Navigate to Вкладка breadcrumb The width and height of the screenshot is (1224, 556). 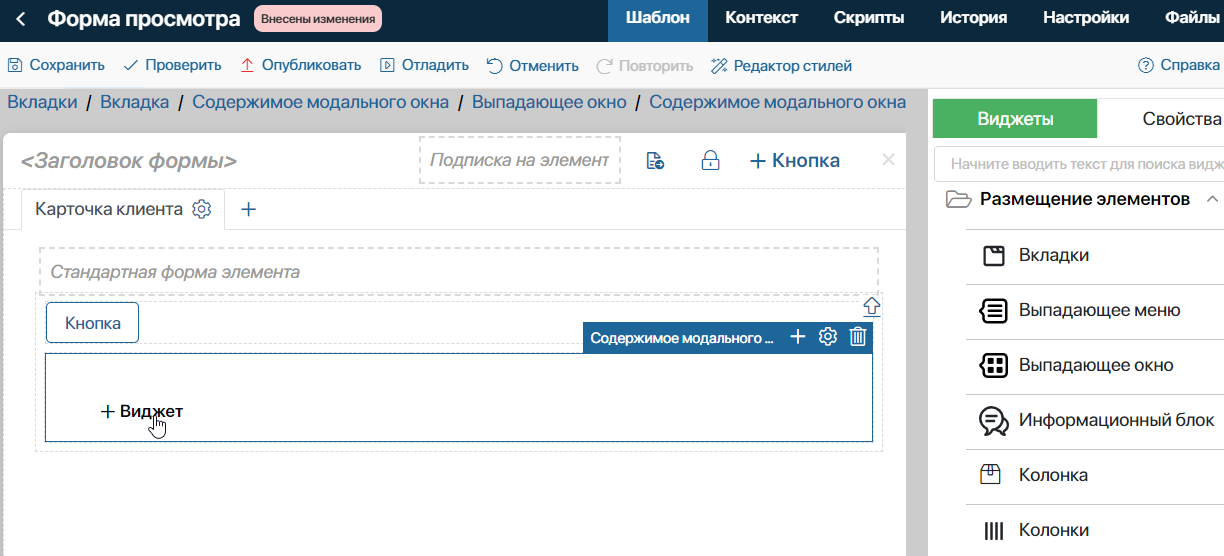point(135,102)
